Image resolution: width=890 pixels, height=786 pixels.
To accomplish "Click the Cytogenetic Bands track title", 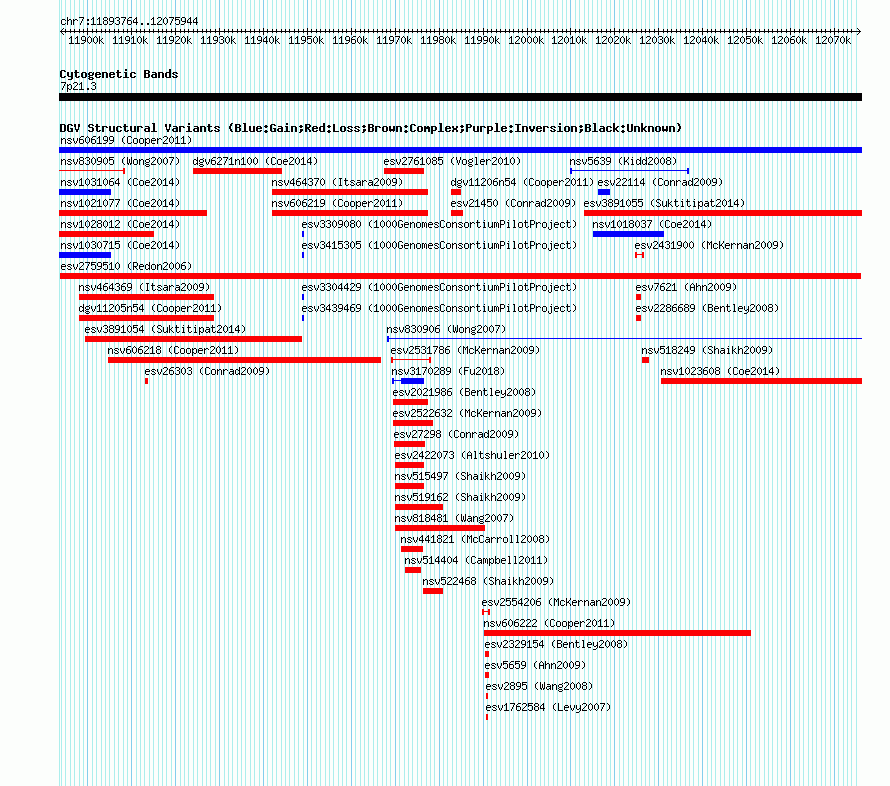I will 119,74.
